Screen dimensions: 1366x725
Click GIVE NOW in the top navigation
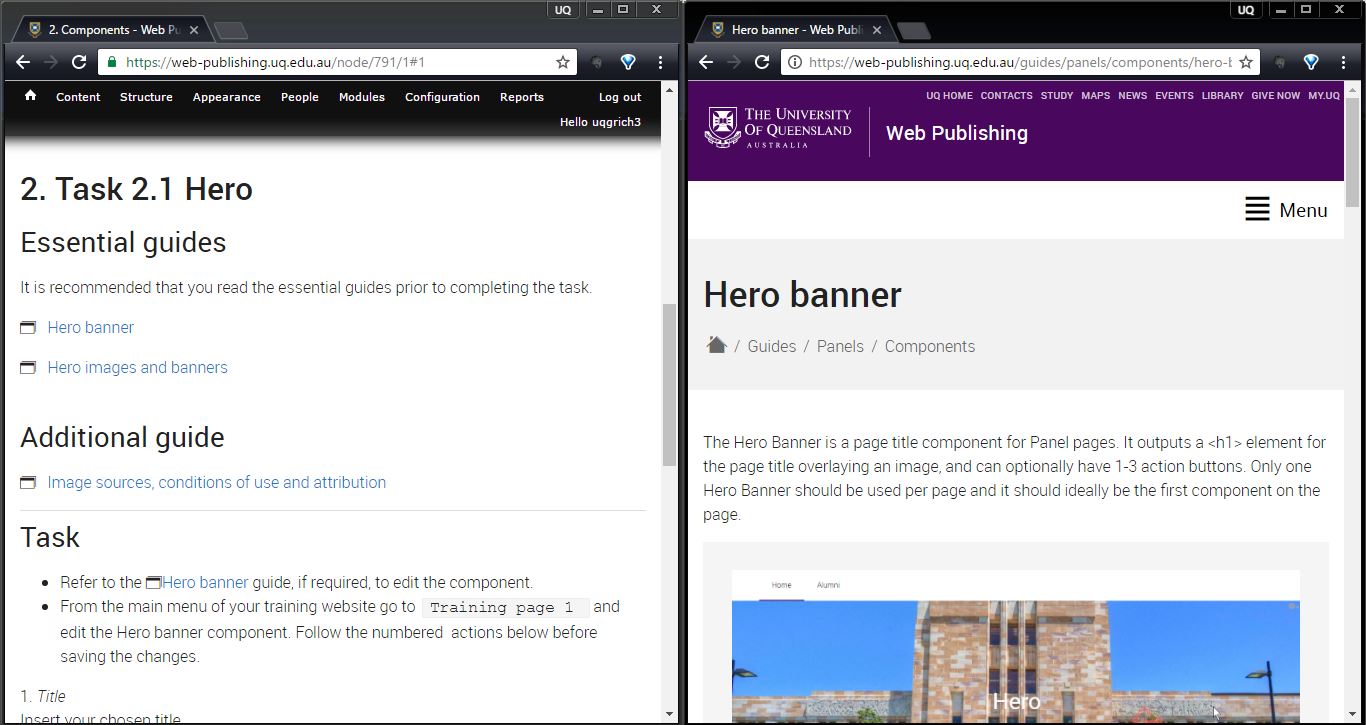tap(1276, 96)
